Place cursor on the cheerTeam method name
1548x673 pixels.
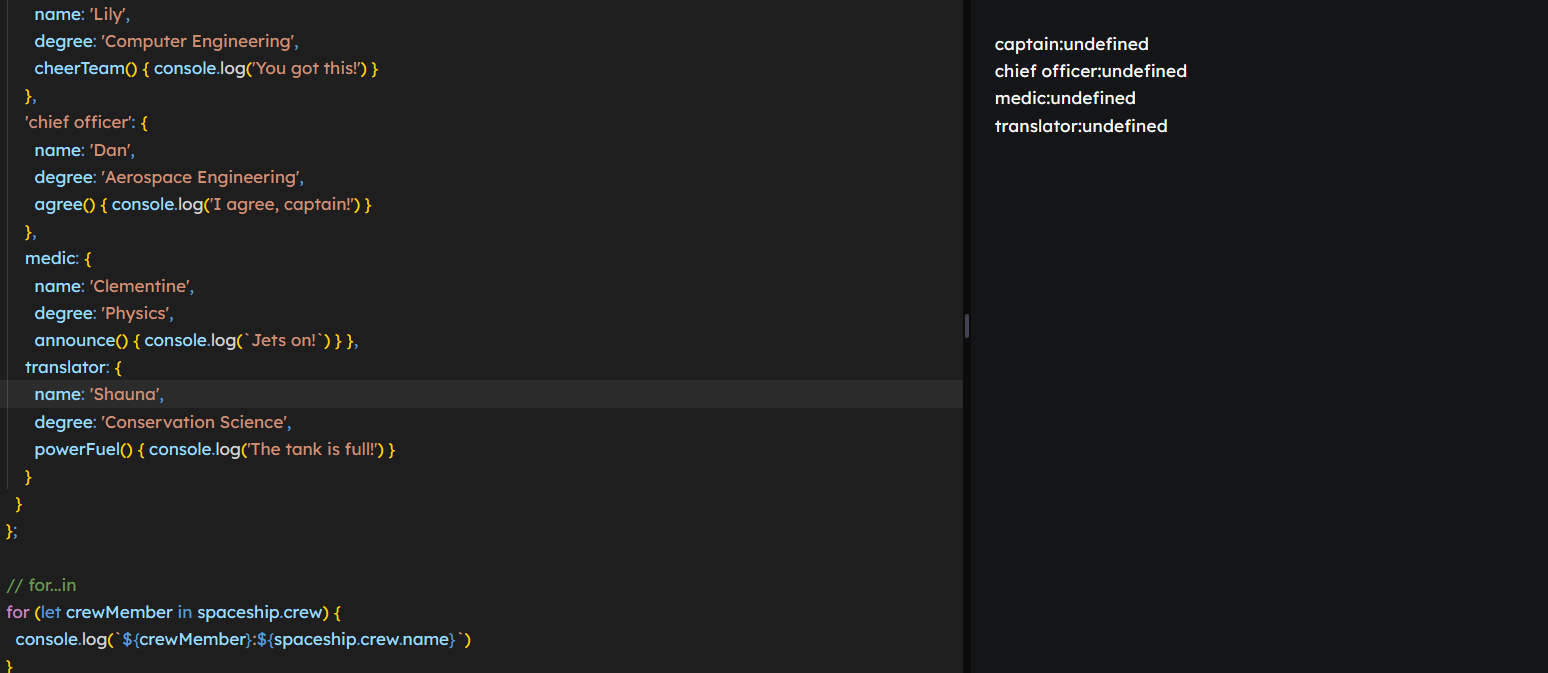coord(79,69)
